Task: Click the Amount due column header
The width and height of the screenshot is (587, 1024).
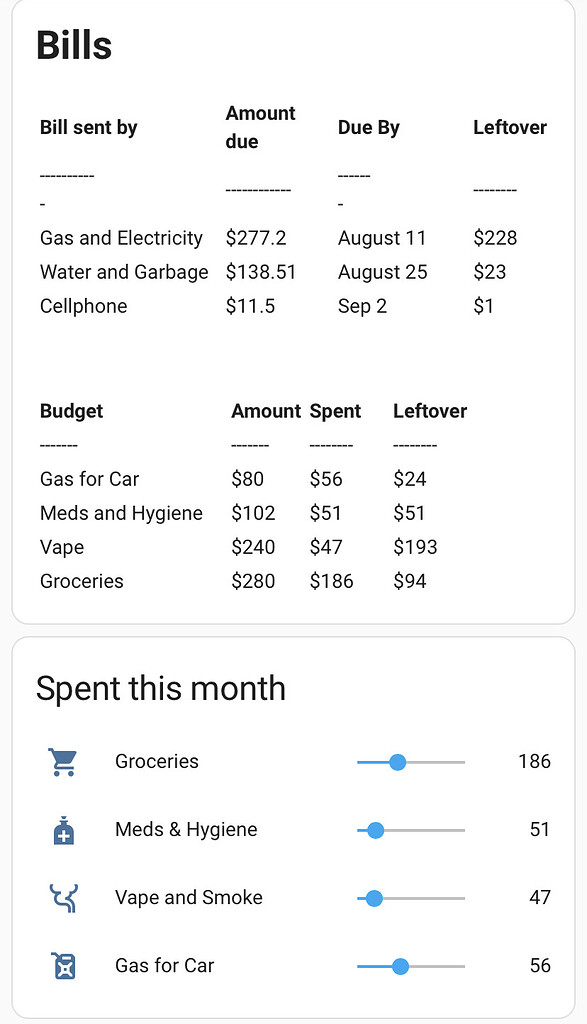Action: (x=260, y=126)
